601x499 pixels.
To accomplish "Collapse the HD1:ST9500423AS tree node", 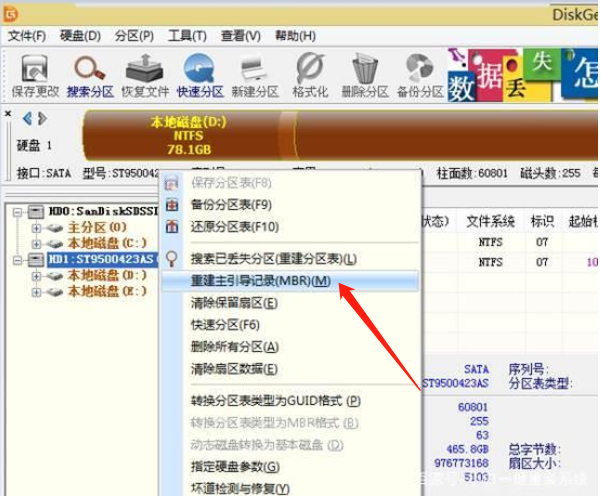I will click(17, 261).
